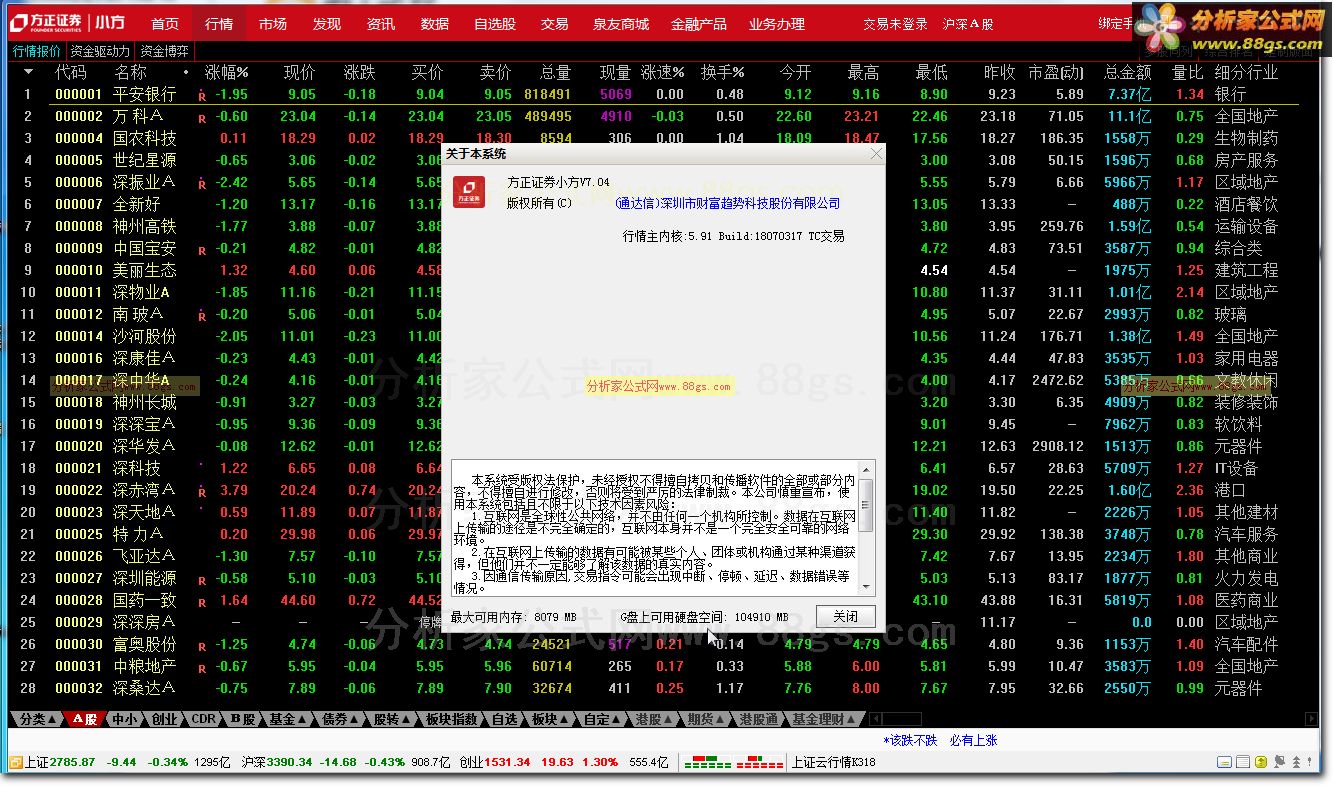The width and height of the screenshot is (1334, 786).
Task: Open the 自选股 menu
Action: click(x=494, y=24)
